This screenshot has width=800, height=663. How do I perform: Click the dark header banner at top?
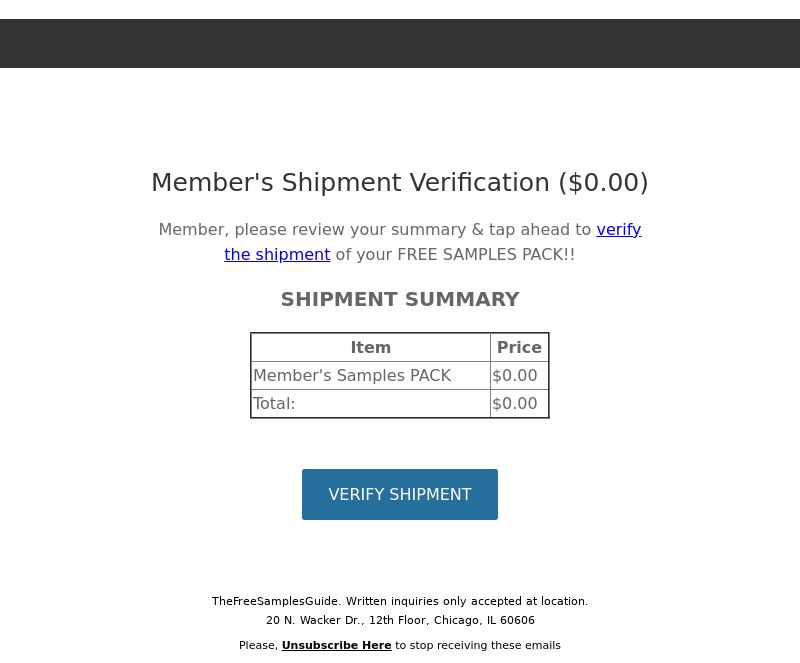tap(399, 43)
